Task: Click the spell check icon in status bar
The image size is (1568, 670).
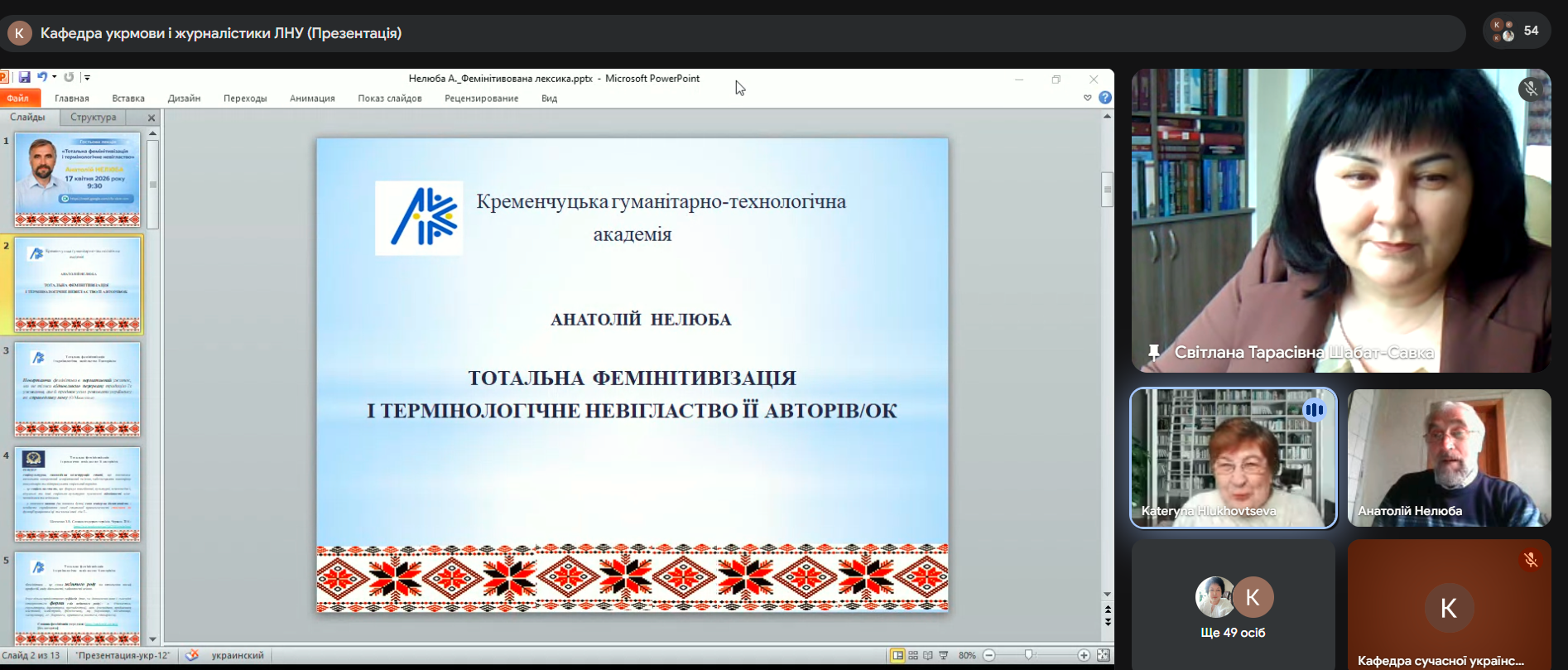Action: pyautogui.click(x=192, y=655)
